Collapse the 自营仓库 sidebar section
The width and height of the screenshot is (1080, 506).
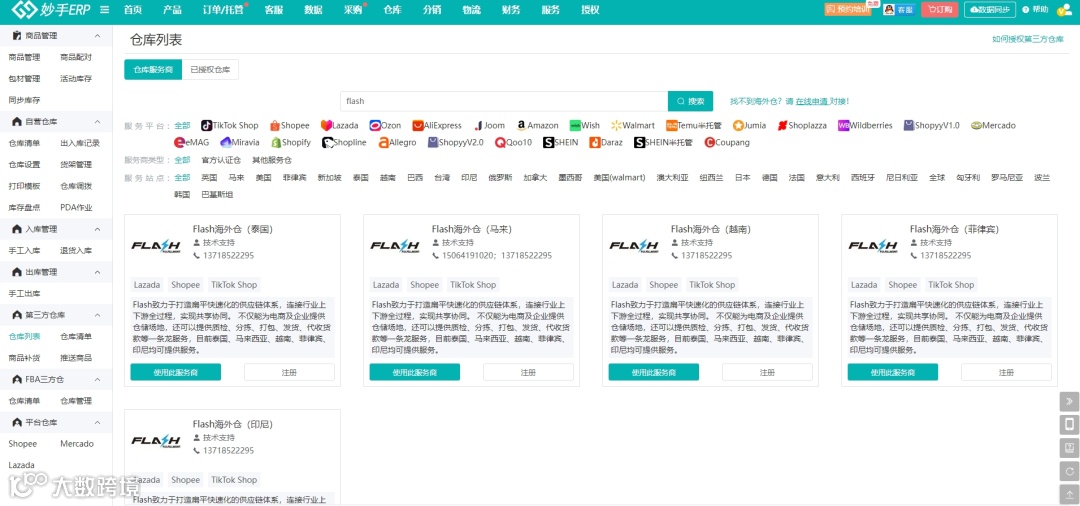click(97, 122)
